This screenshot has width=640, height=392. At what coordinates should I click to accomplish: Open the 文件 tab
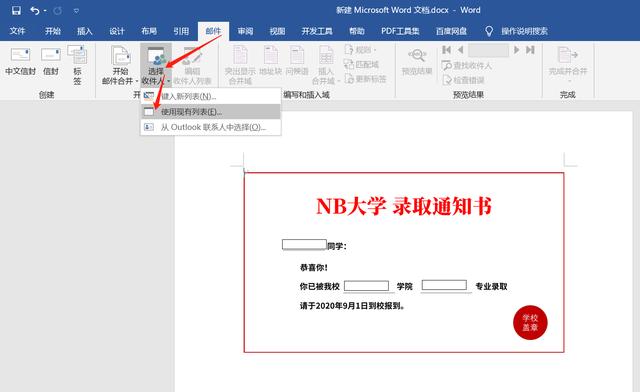click(18, 31)
